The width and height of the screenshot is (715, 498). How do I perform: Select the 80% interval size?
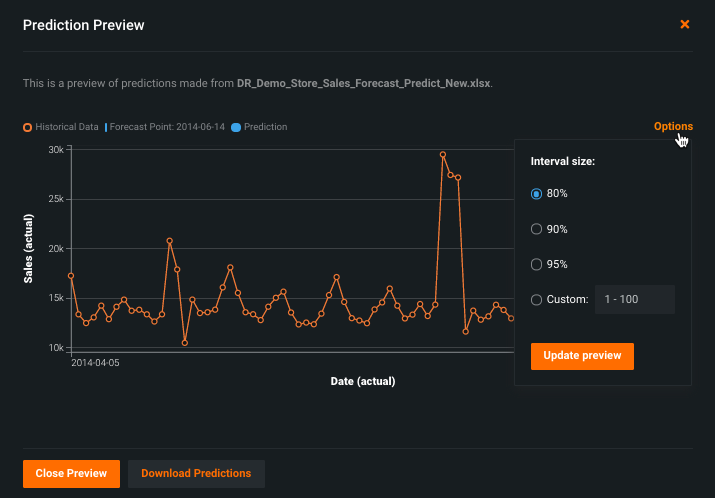pos(537,194)
